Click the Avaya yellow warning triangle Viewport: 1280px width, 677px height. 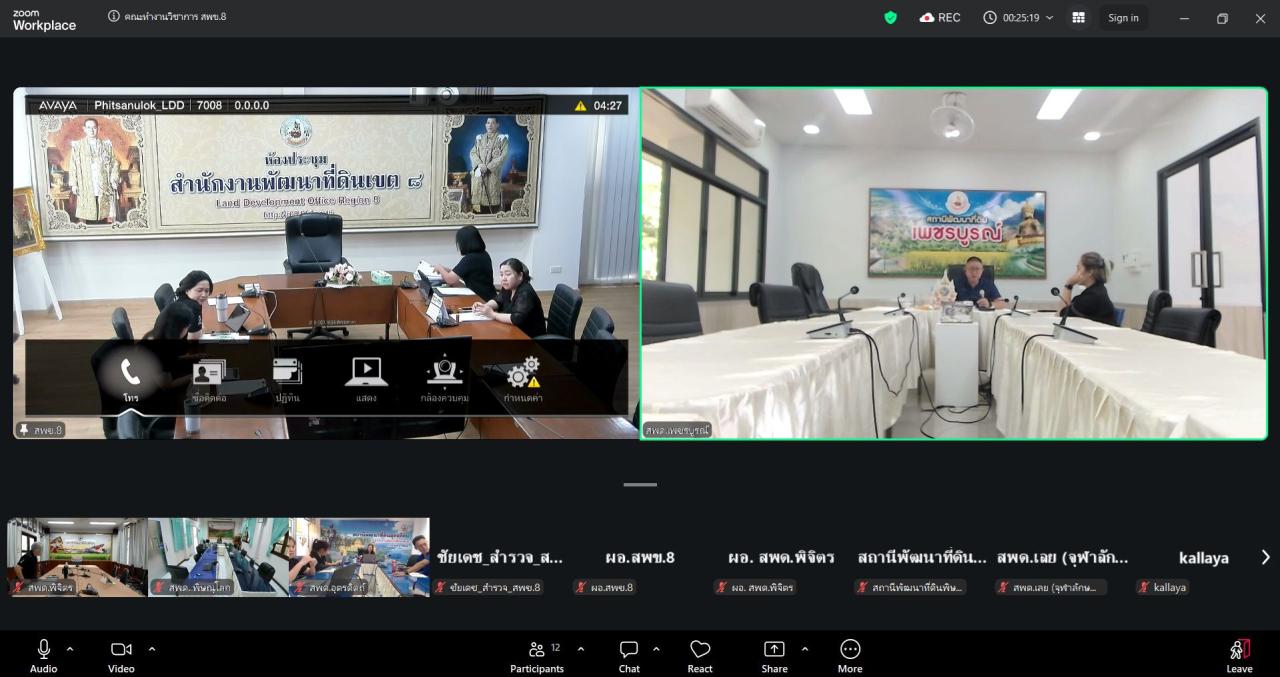click(x=580, y=105)
